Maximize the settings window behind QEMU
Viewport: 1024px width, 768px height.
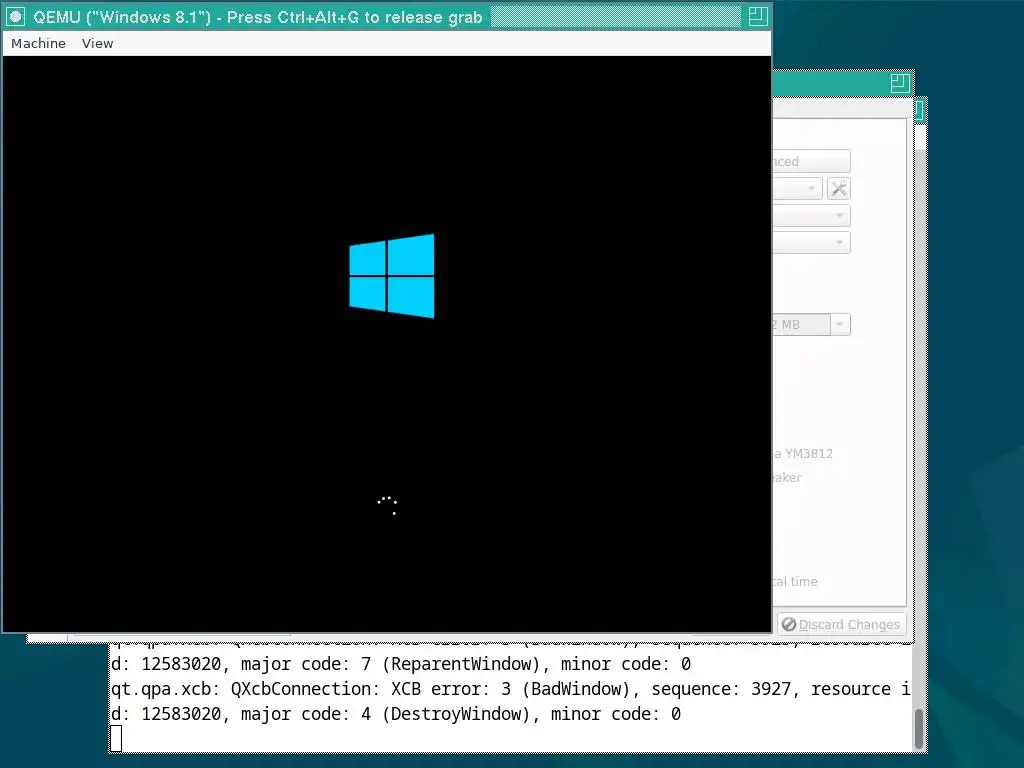point(900,83)
